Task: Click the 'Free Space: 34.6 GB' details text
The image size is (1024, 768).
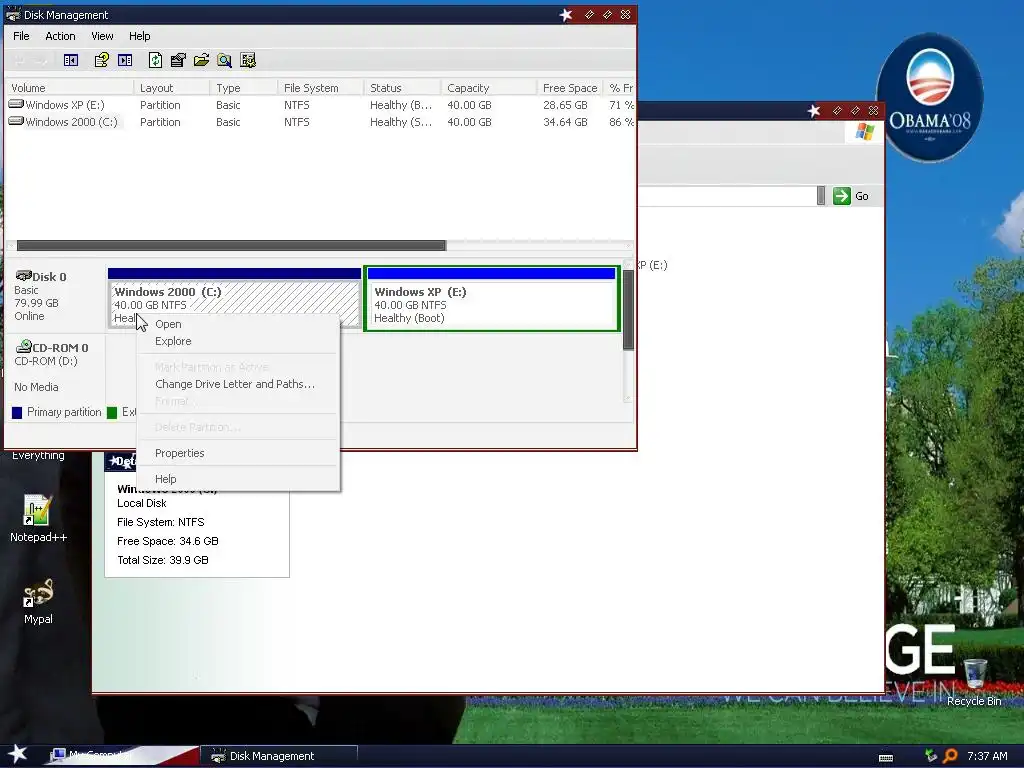Action: click(168, 541)
